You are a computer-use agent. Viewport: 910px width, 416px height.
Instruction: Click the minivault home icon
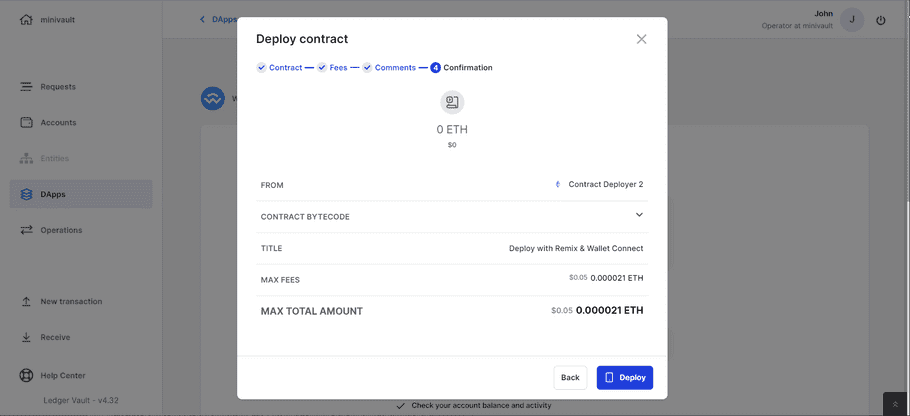point(27,20)
